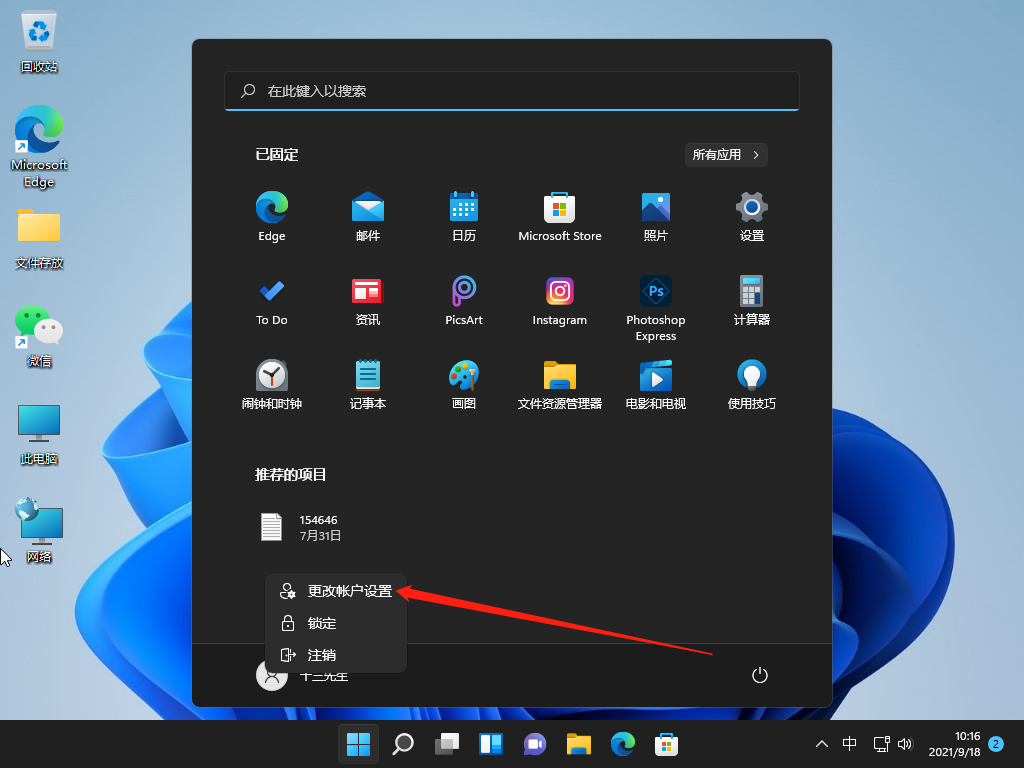1024x768 pixels.
Task: Click 锁定 to lock the computer
Action: point(322,623)
